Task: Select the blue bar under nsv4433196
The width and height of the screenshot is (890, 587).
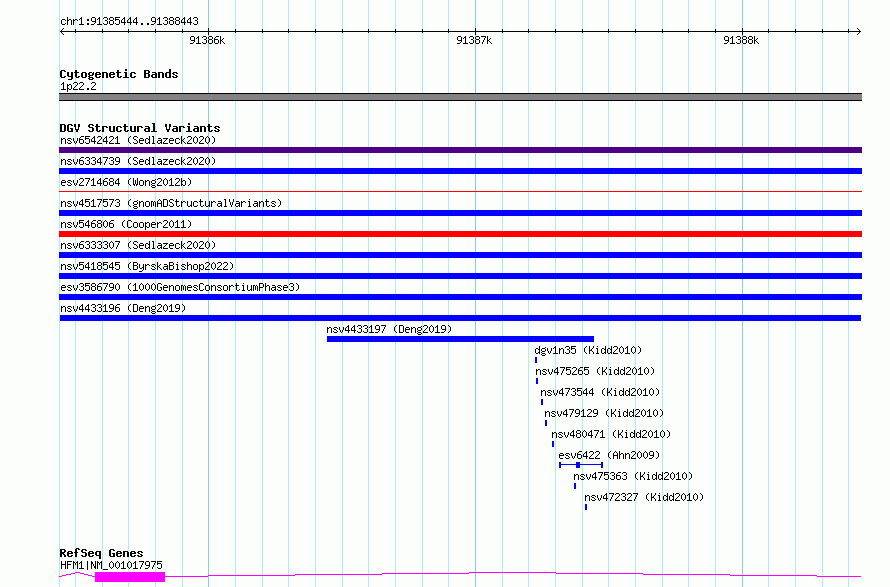Action: pos(460,318)
